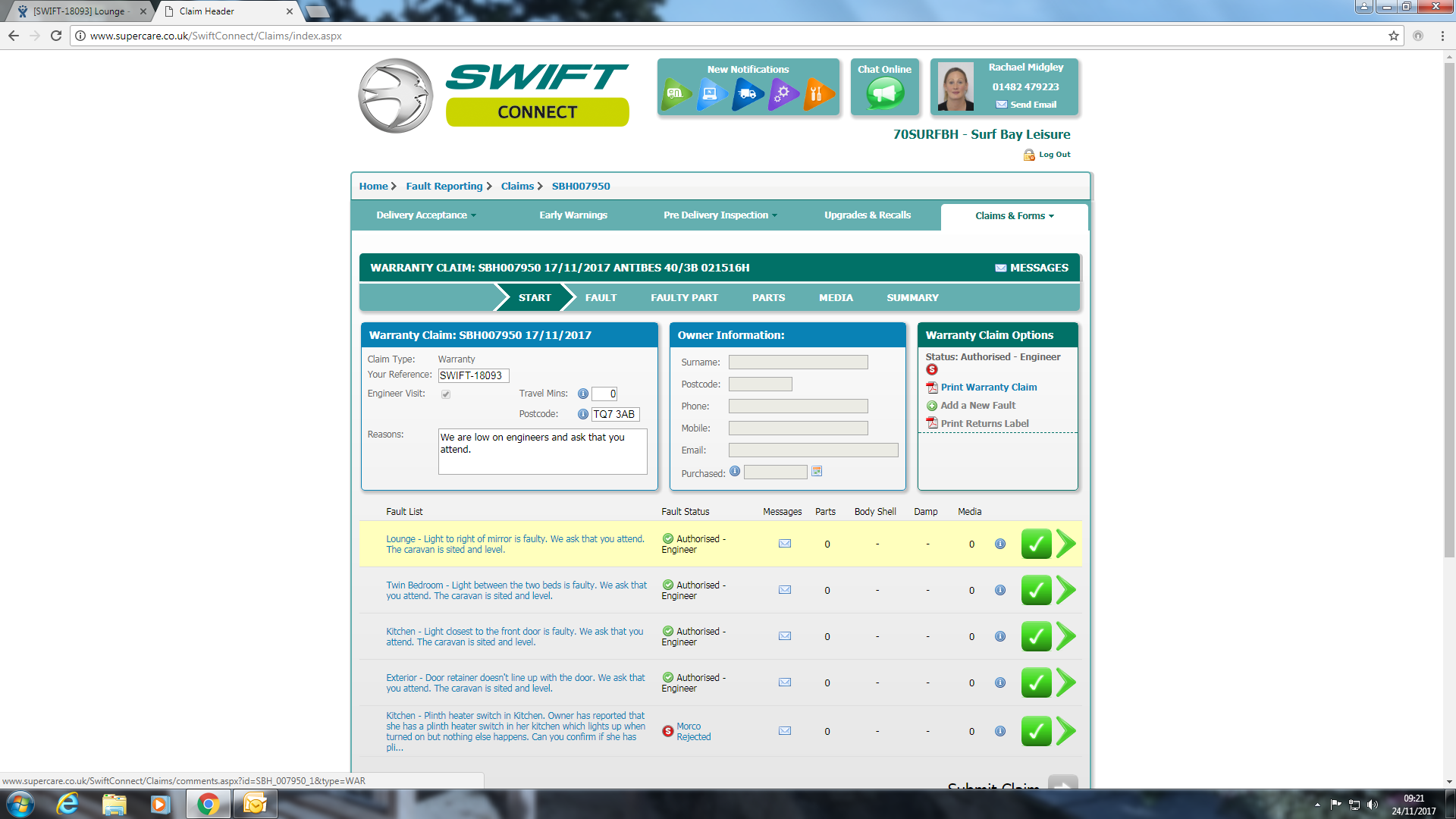Click the dark blue delivery truck notification

747,94
